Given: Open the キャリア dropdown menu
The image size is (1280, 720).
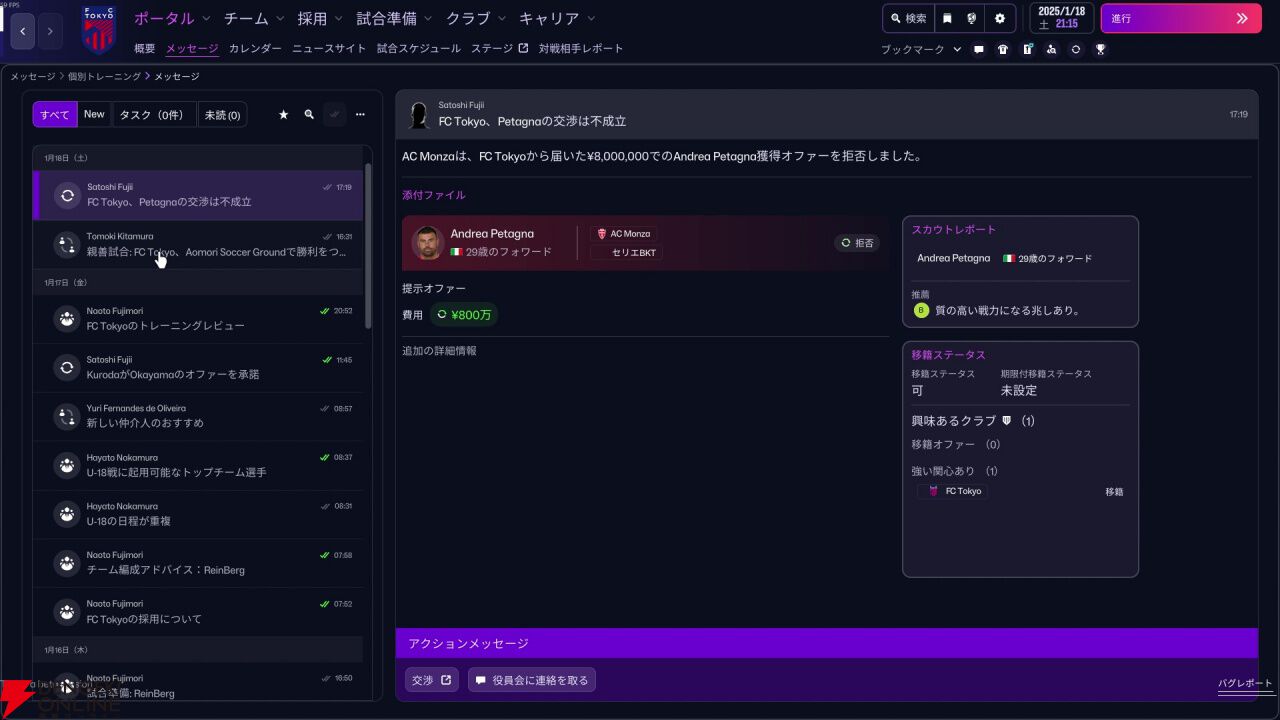Looking at the screenshot, I should (x=557, y=18).
